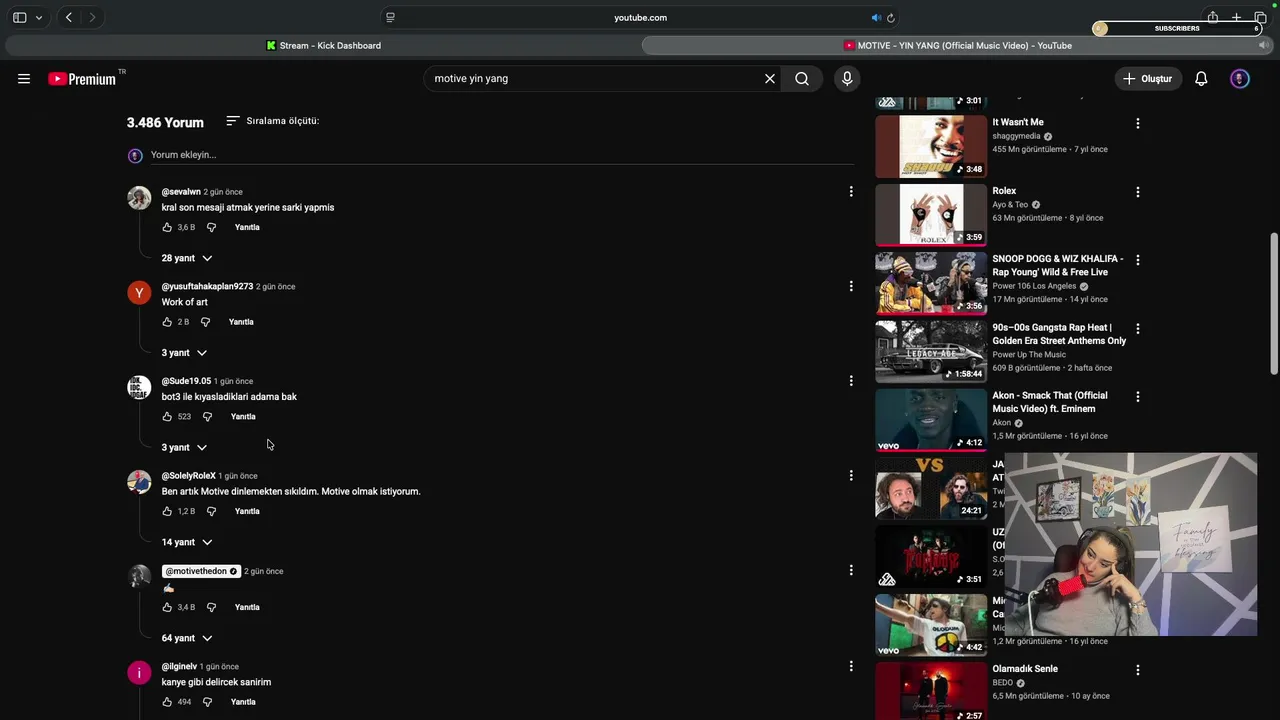Open Snoop Dogg & Wiz Khalifa video thumbnail
The width and height of the screenshot is (1280, 720).
931,283
